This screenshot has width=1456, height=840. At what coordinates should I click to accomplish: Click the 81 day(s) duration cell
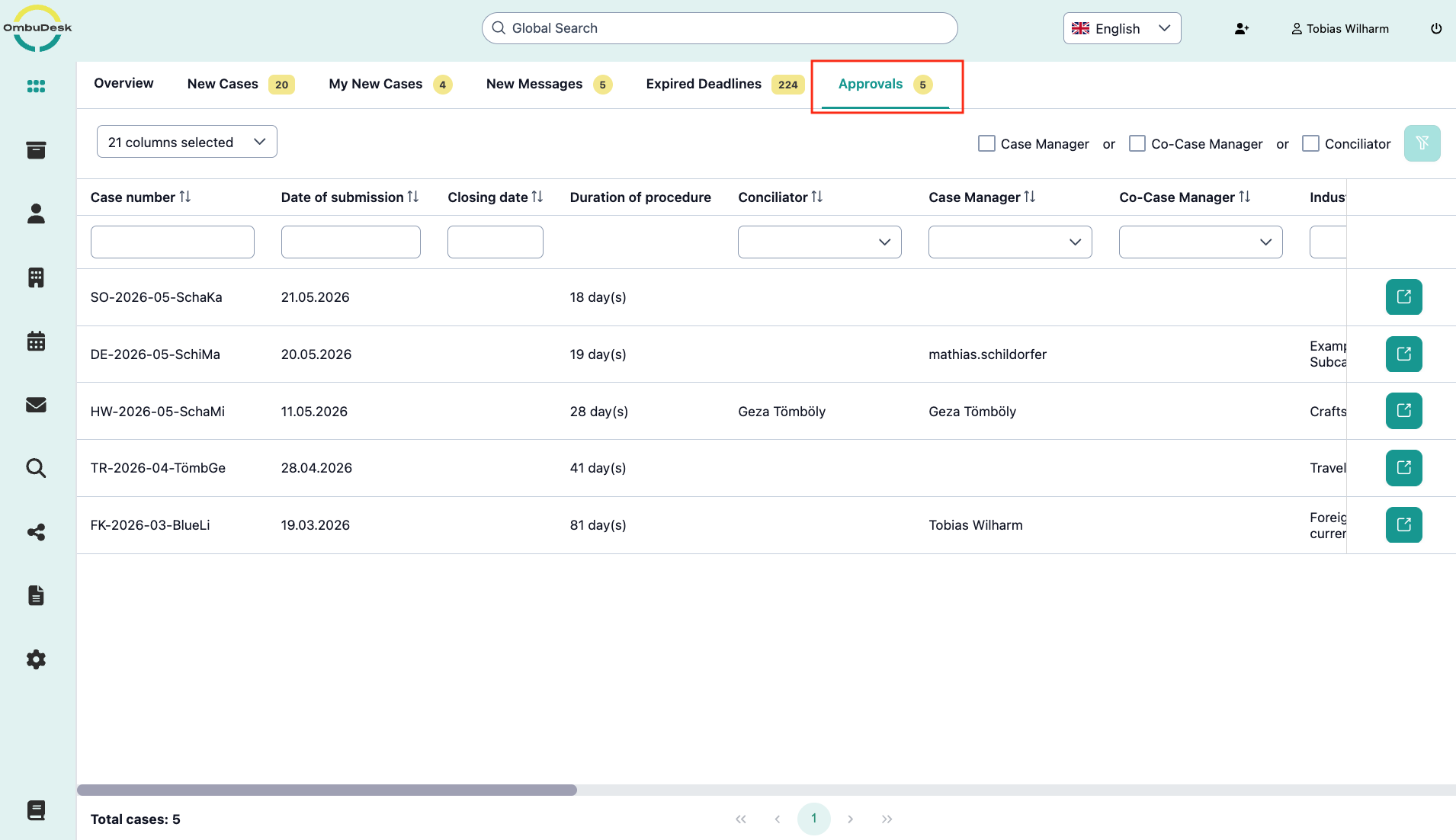tap(598, 525)
